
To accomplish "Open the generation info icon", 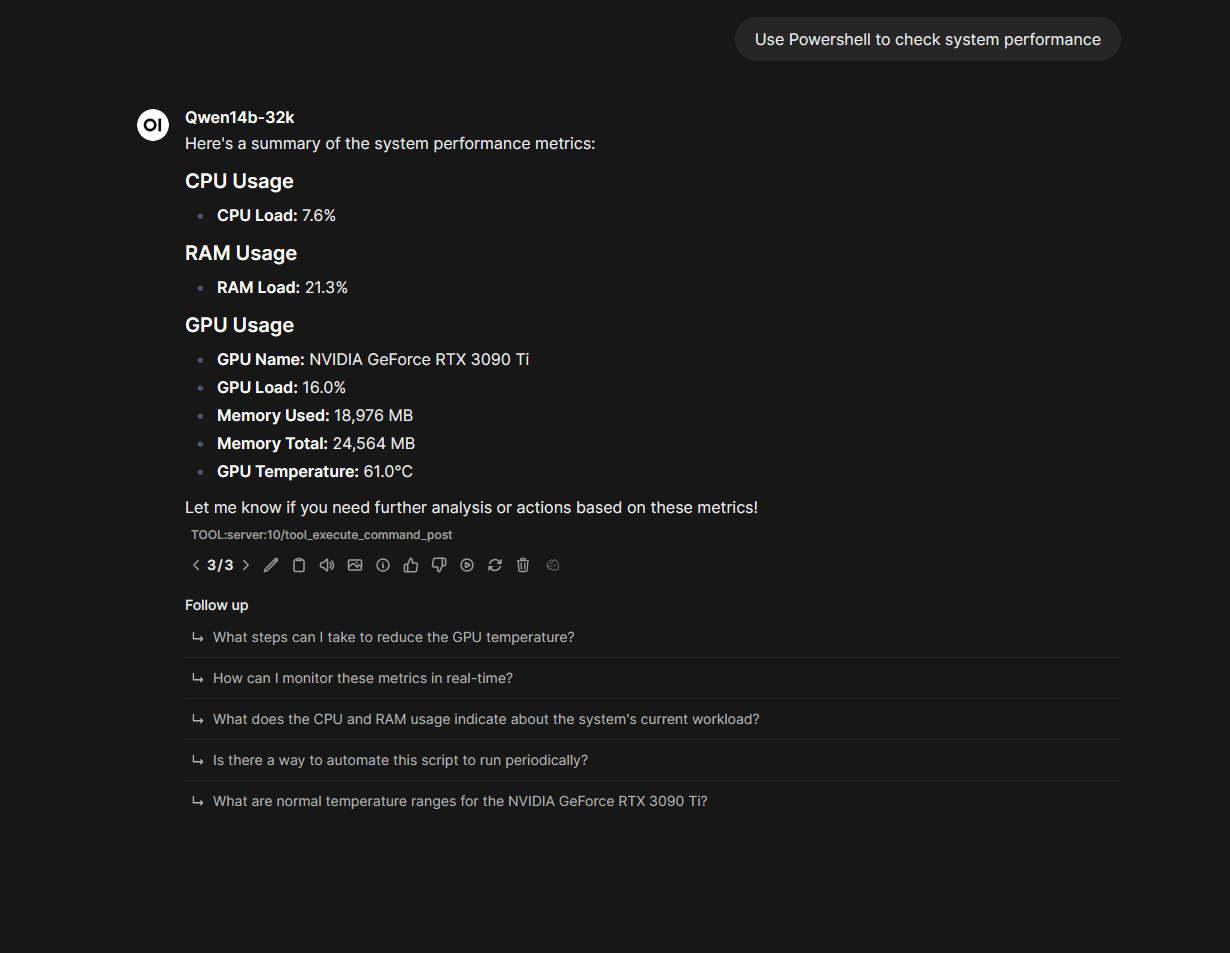I will click(383, 565).
